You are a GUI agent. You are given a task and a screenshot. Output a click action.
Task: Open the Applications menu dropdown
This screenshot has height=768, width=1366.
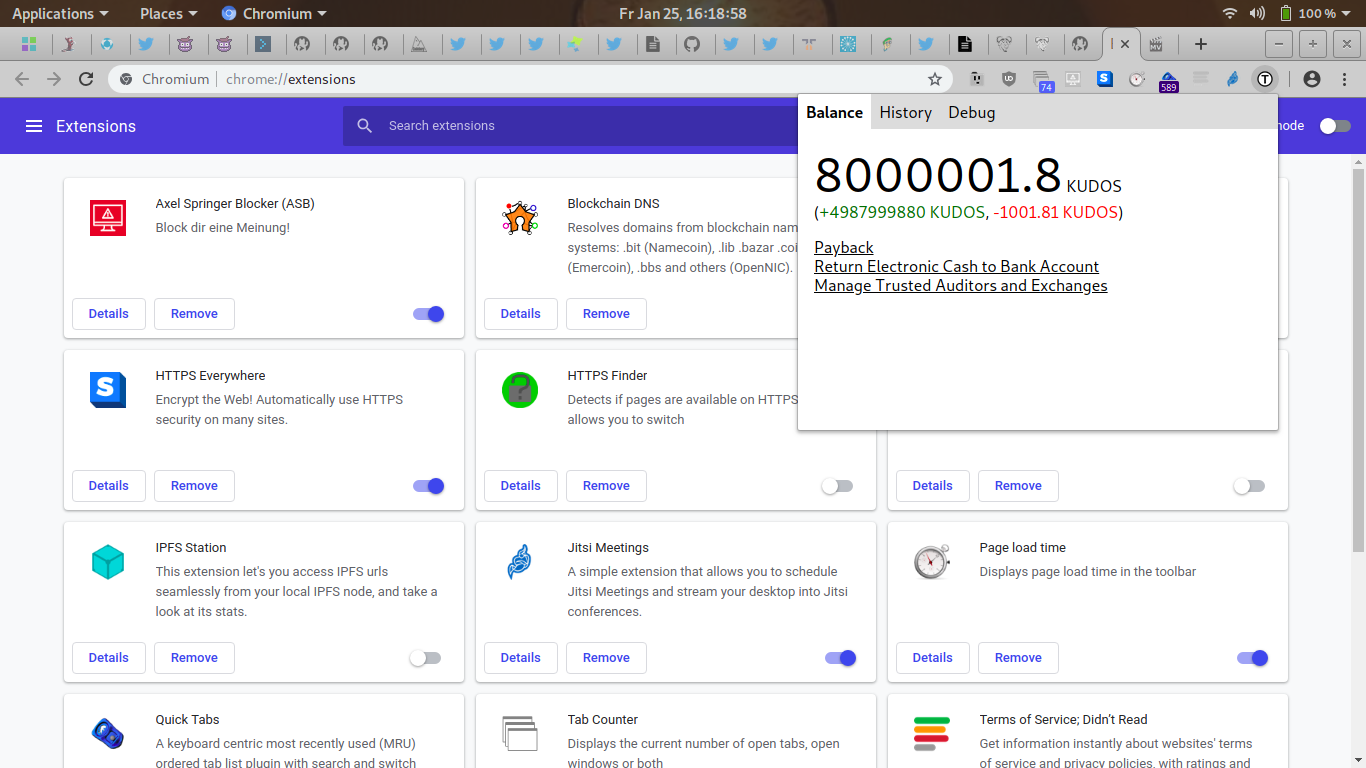point(60,13)
